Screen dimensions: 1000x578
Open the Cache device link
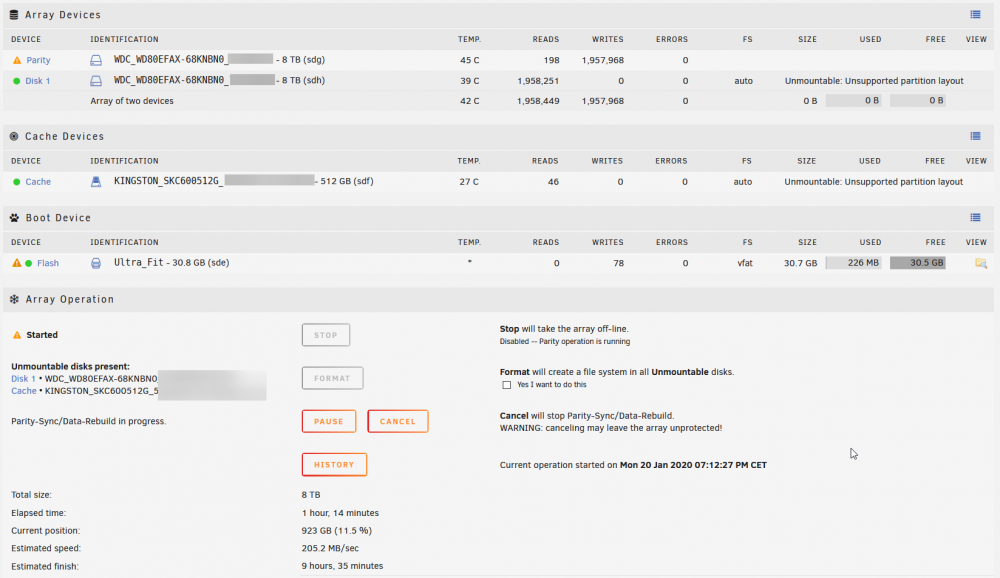(38, 182)
